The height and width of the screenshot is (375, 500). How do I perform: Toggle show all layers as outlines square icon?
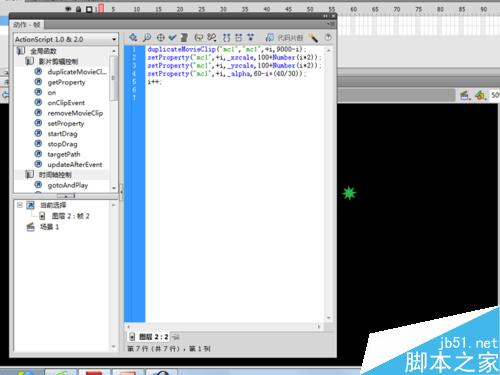(x=89, y=9)
